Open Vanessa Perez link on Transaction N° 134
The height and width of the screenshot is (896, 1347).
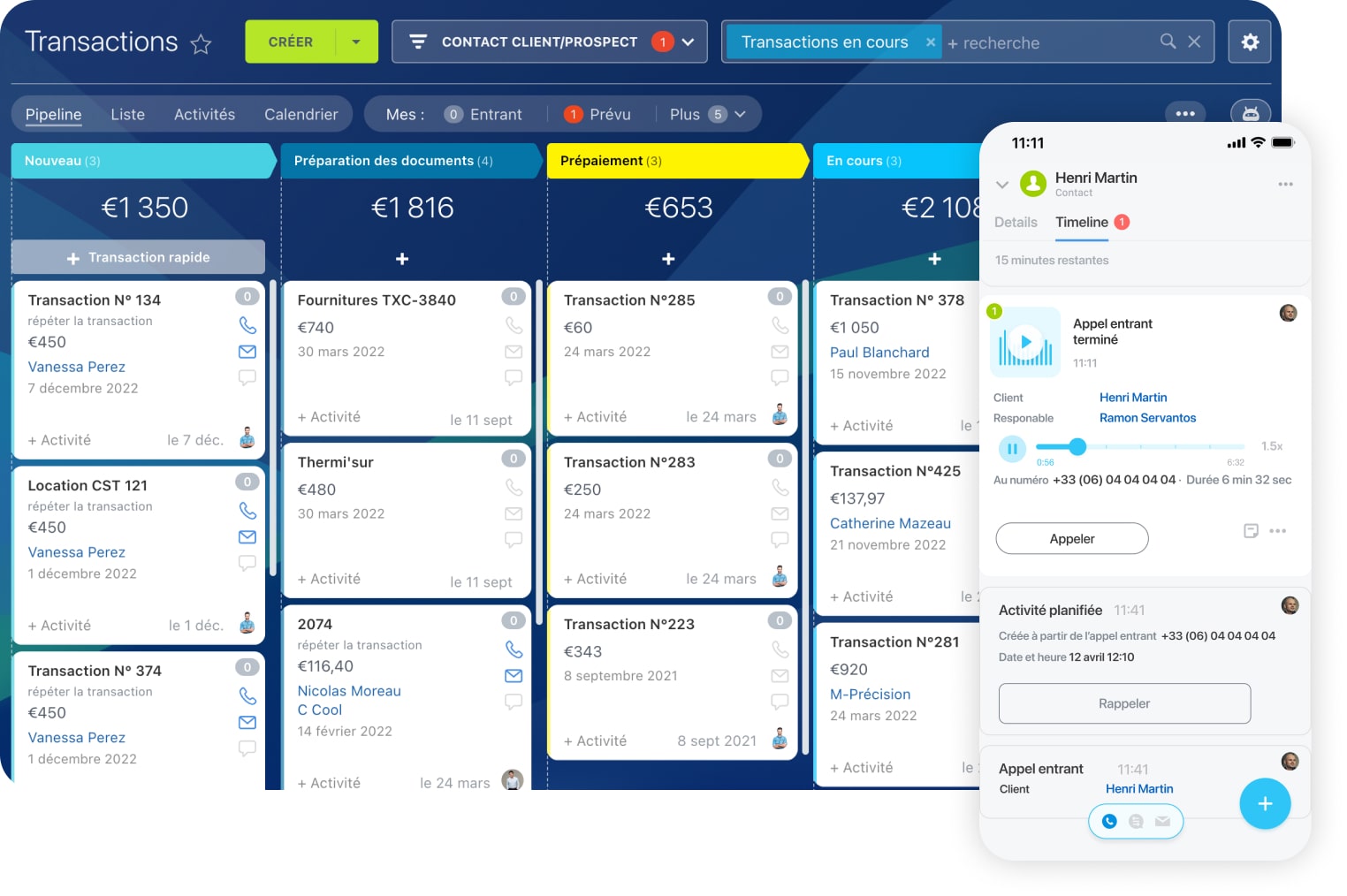[76, 367]
